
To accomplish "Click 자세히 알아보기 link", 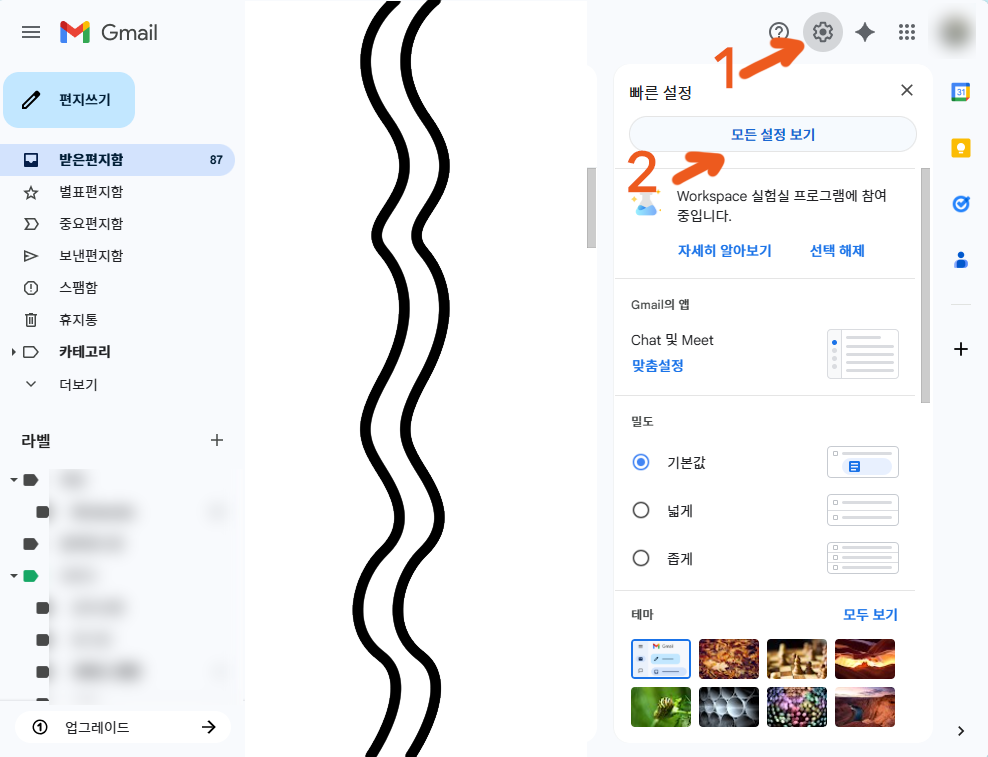I will pos(725,250).
